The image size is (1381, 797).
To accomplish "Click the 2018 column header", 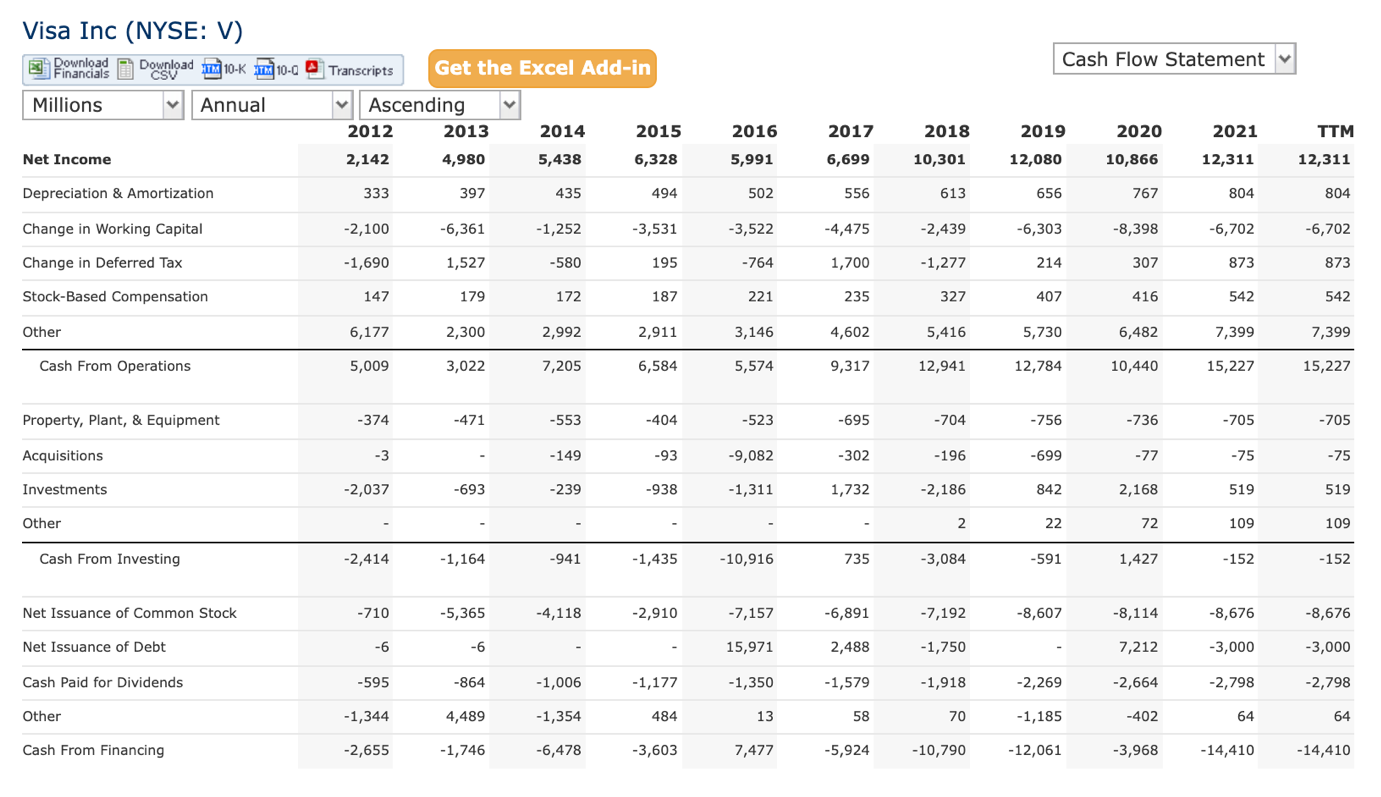I will pos(946,131).
